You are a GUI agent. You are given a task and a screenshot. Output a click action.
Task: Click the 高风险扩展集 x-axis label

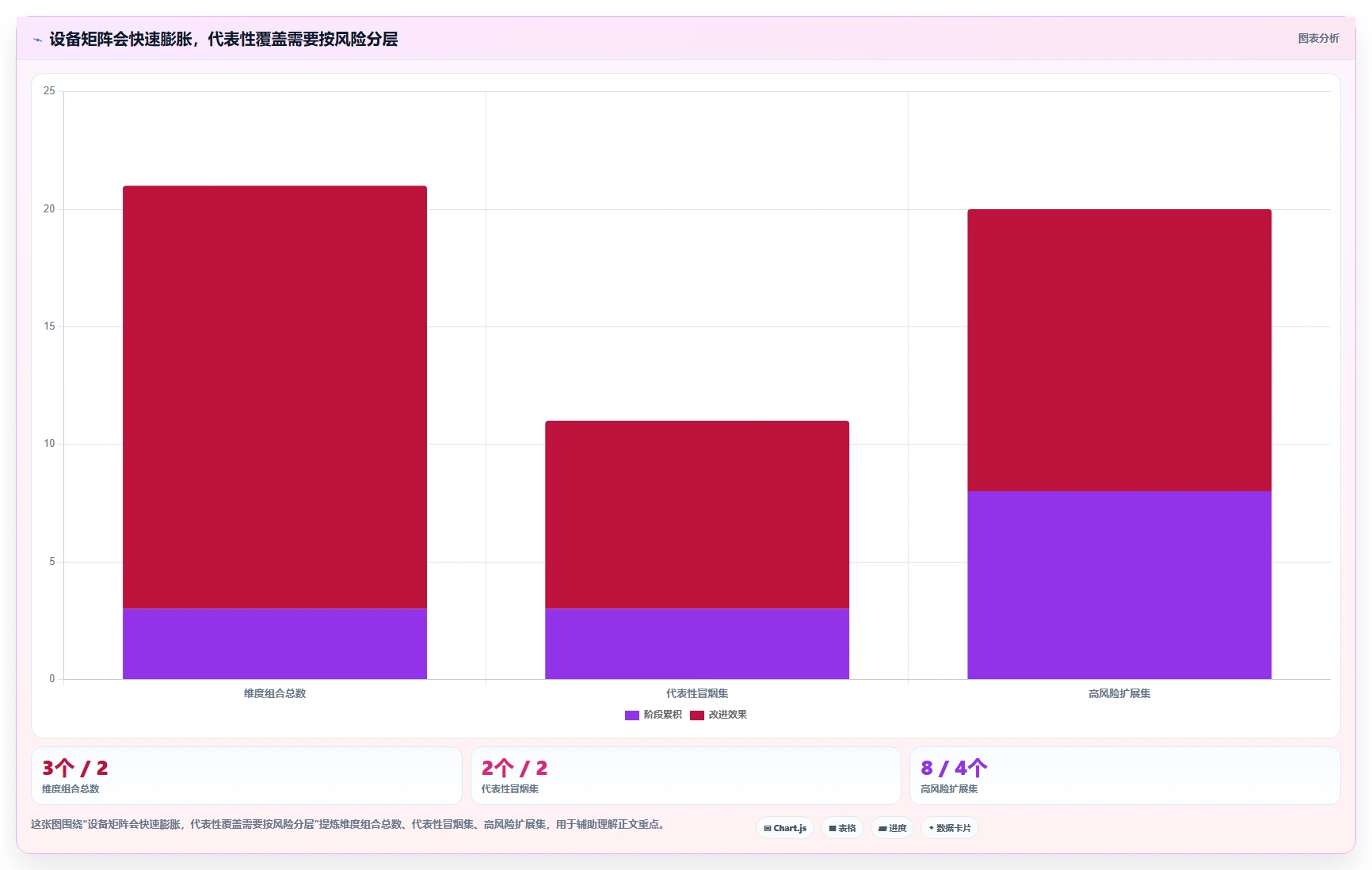[x=1119, y=693]
